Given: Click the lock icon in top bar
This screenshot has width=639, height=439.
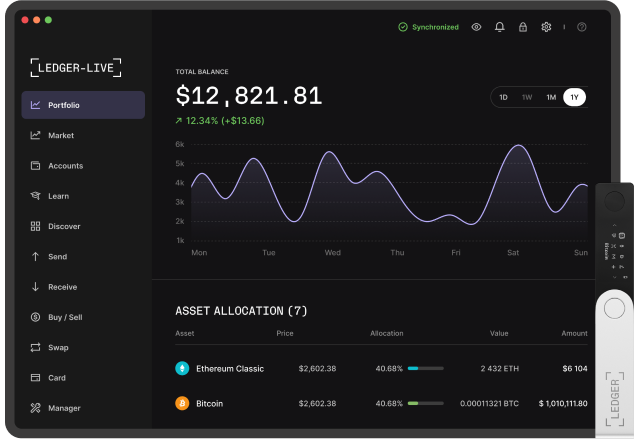Looking at the screenshot, I should [x=522, y=27].
